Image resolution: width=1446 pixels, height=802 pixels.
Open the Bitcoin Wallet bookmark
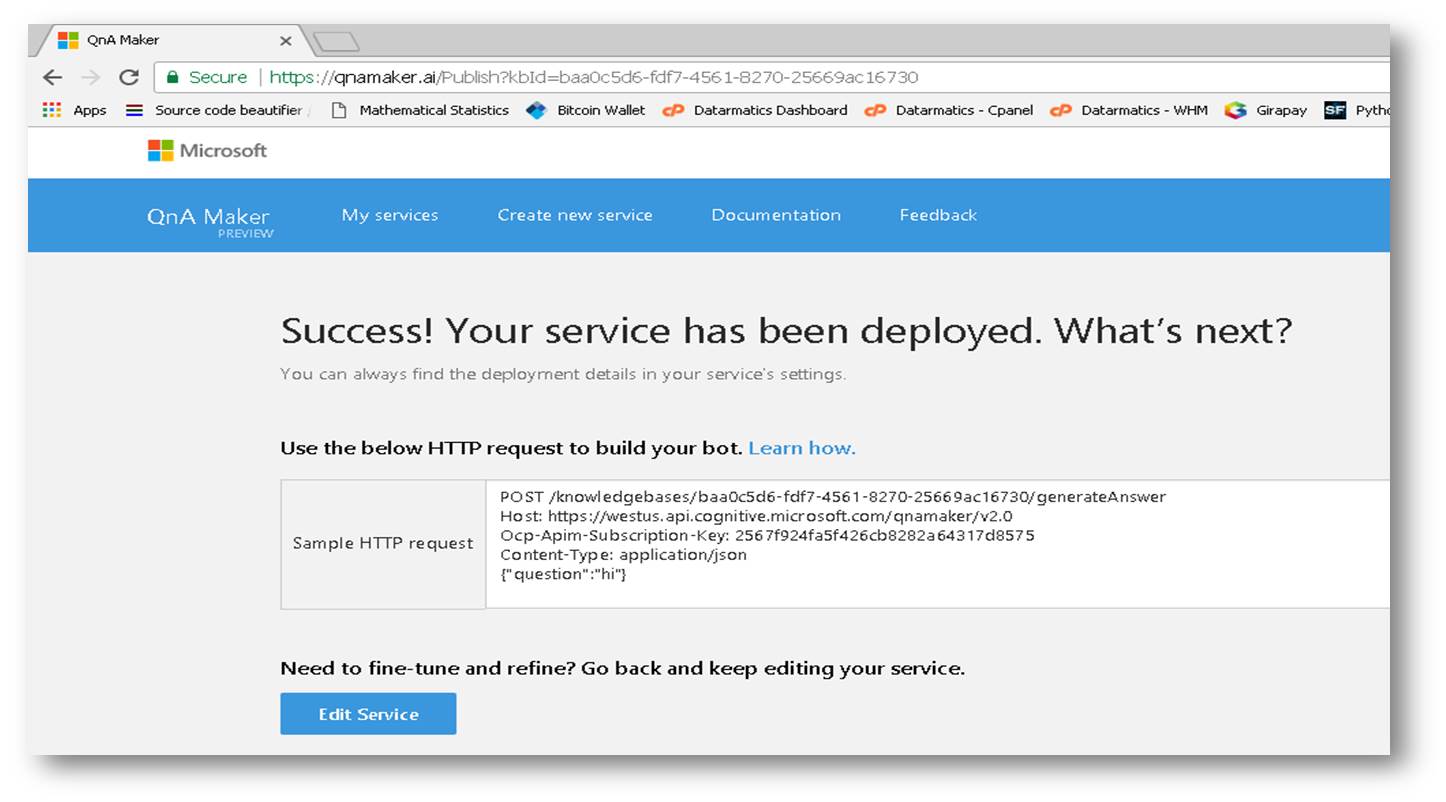587,110
